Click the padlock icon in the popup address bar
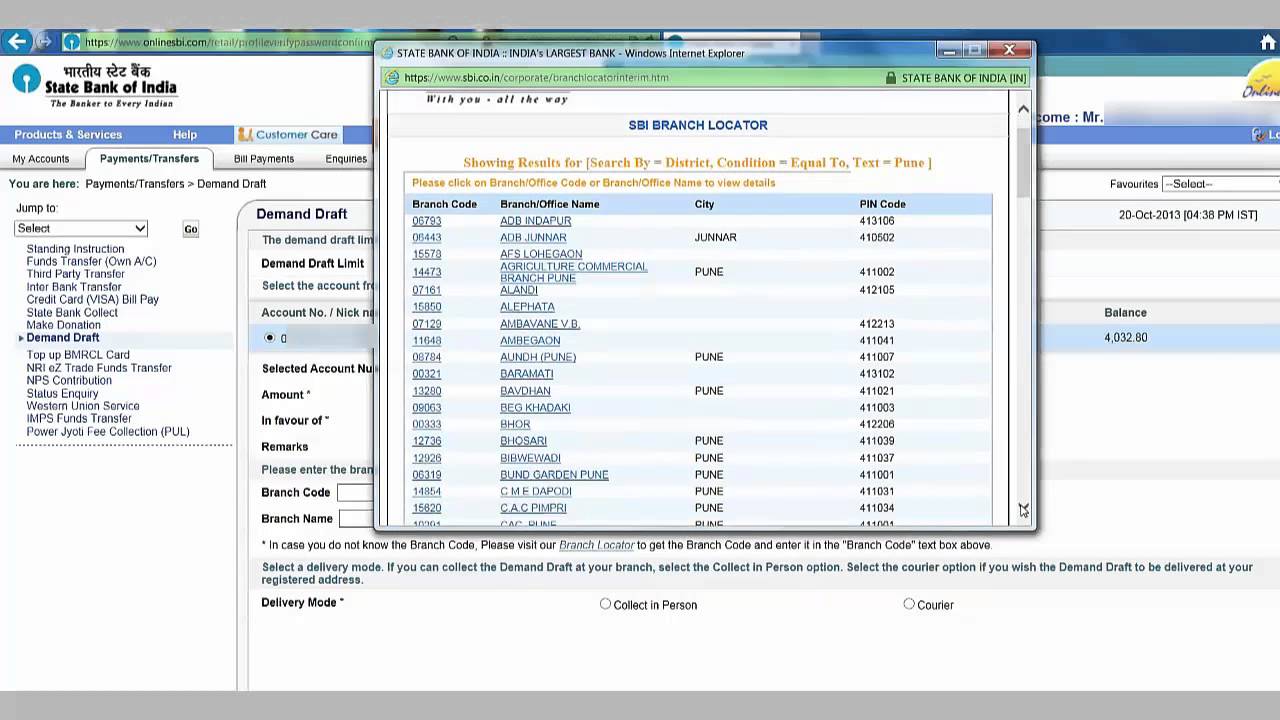Screen dimensions: 1280x720 click(x=891, y=77)
